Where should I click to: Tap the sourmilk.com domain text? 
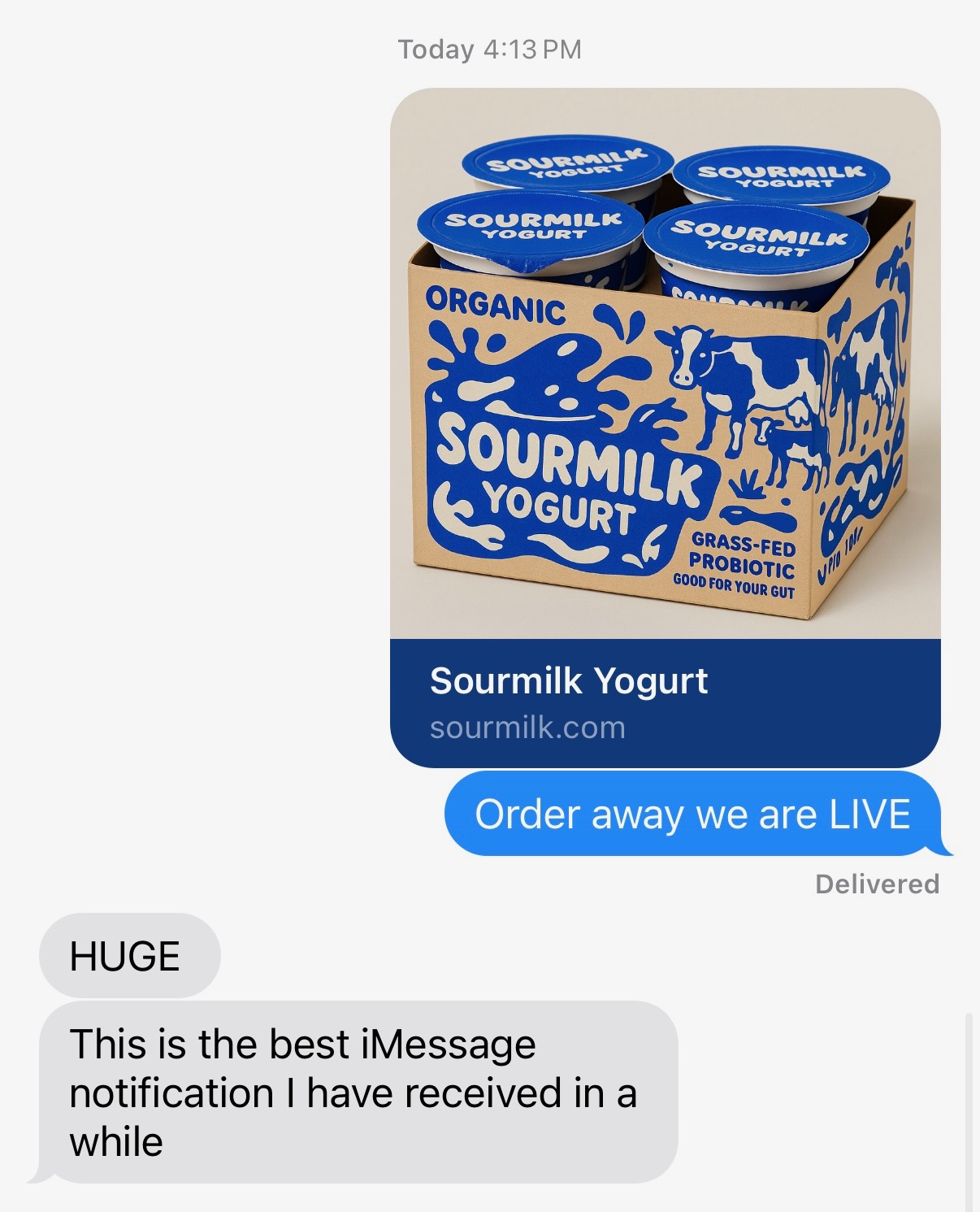(527, 728)
